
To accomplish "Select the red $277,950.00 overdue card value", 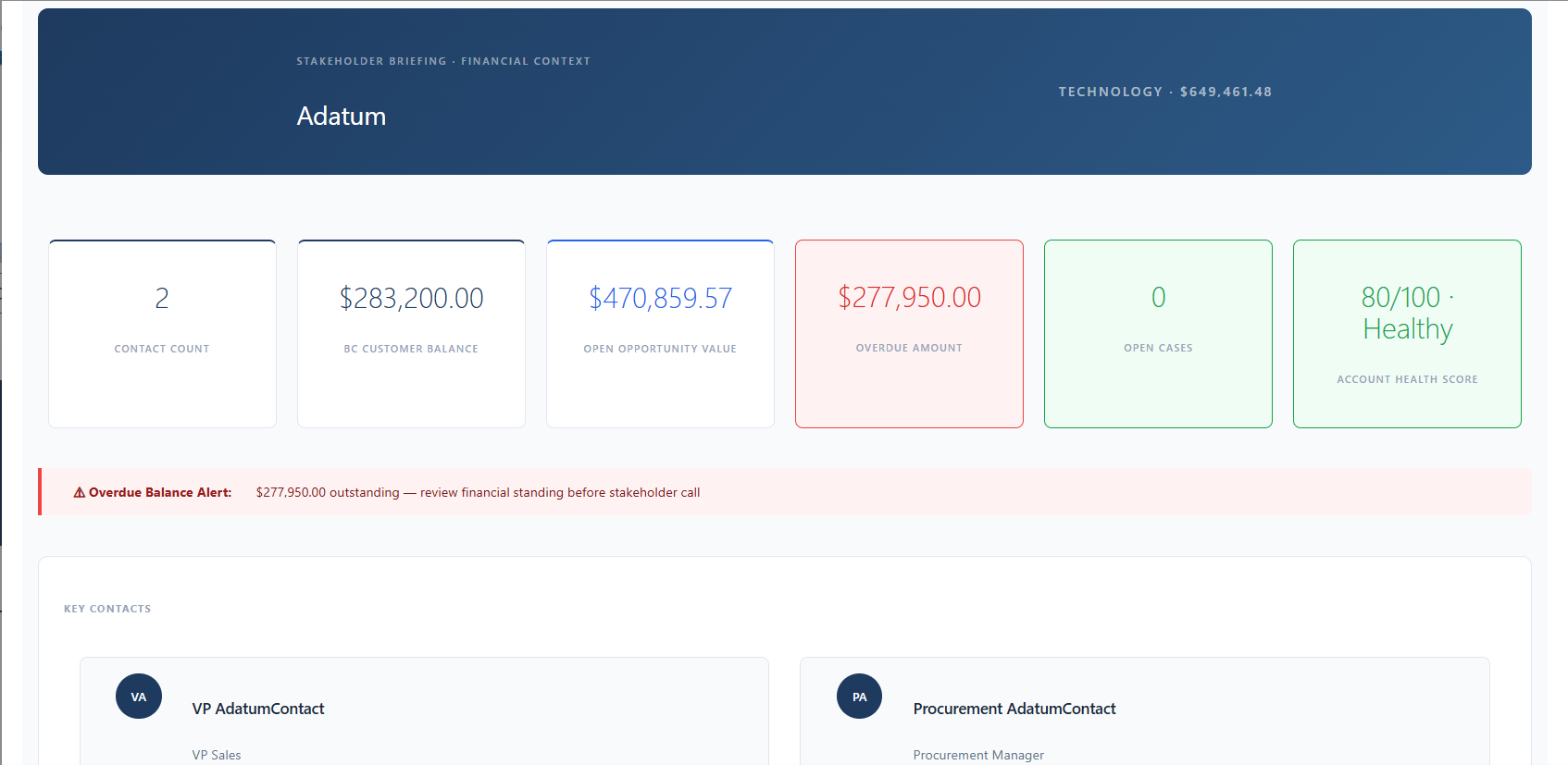I will pos(910,297).
